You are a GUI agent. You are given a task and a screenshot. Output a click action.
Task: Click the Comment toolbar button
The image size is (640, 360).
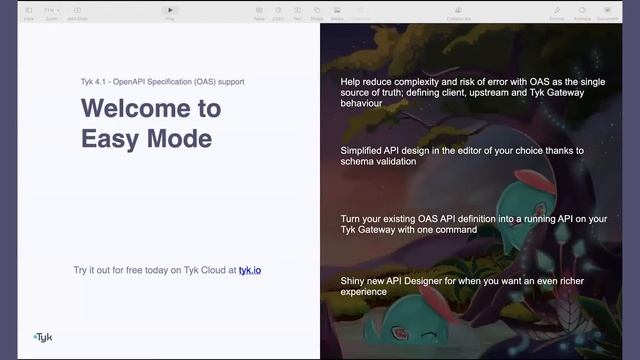point(361,13)
